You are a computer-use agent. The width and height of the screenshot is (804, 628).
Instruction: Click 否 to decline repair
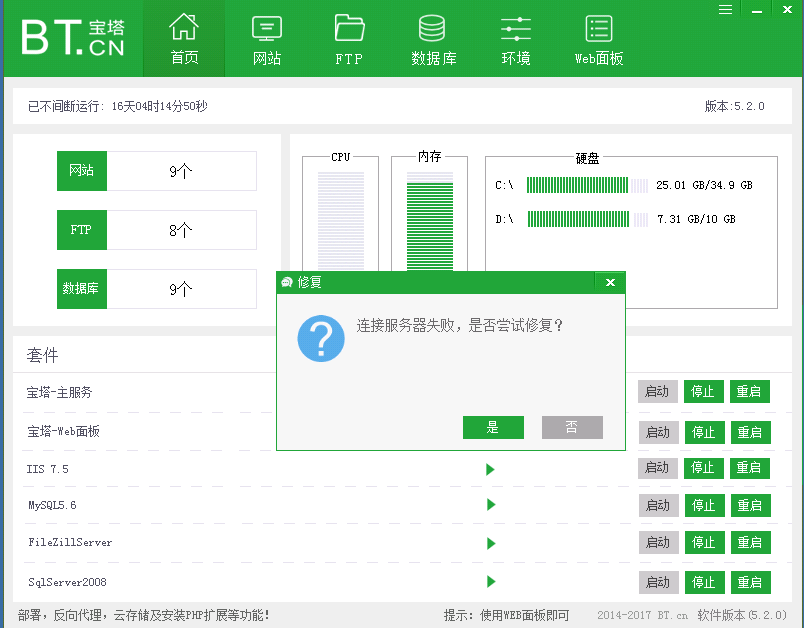[x=572, y=427]
